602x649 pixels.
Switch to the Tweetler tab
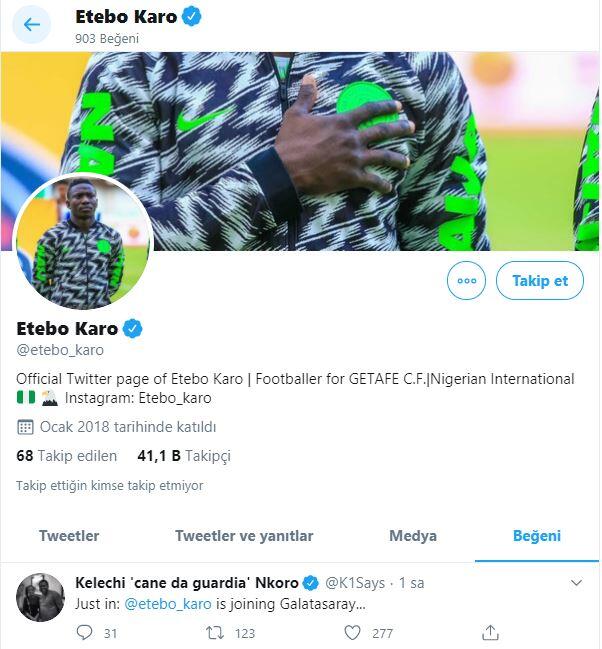(69, 536)
